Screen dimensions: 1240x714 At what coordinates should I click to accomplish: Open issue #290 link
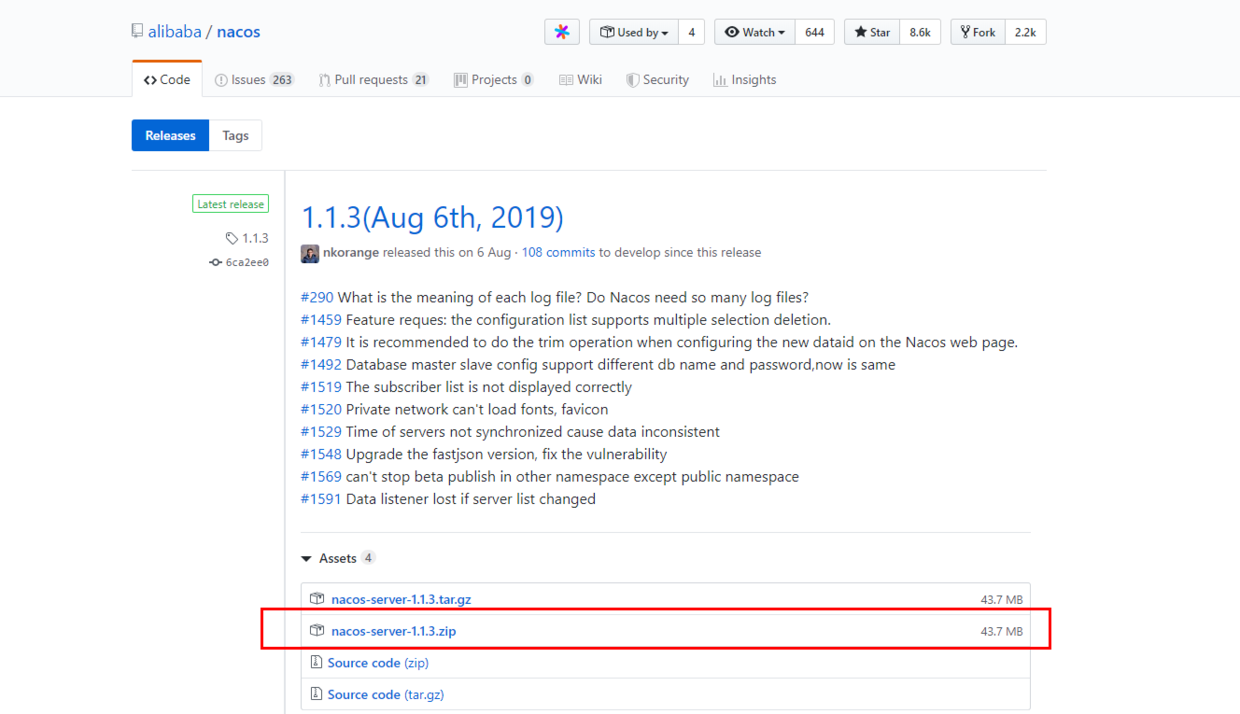[x=317, y=297]
